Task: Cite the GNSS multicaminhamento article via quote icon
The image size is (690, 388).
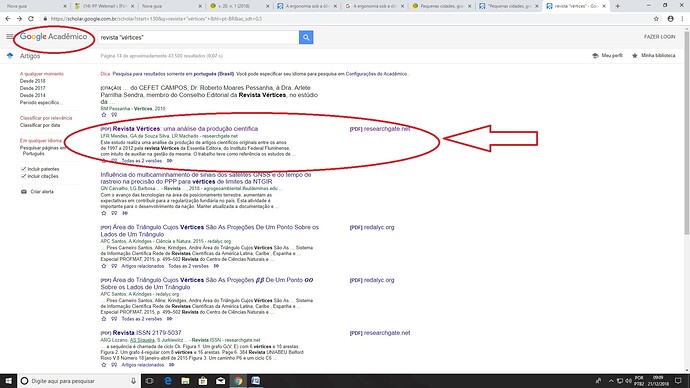Action: click(x=114, y=213)
